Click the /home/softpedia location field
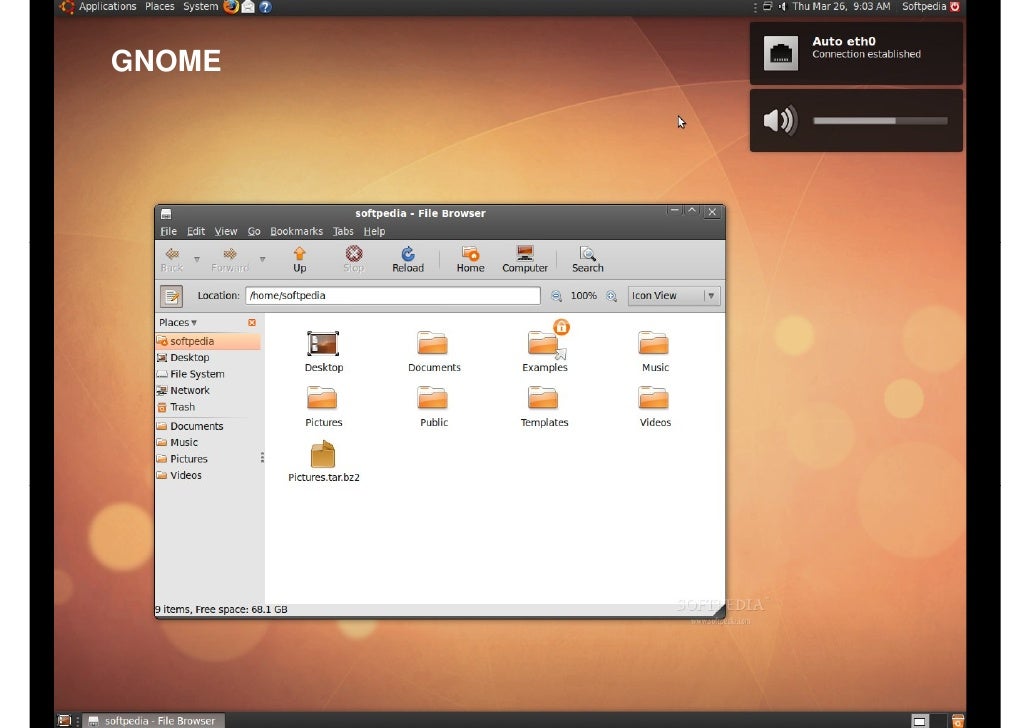 point(393,296)
